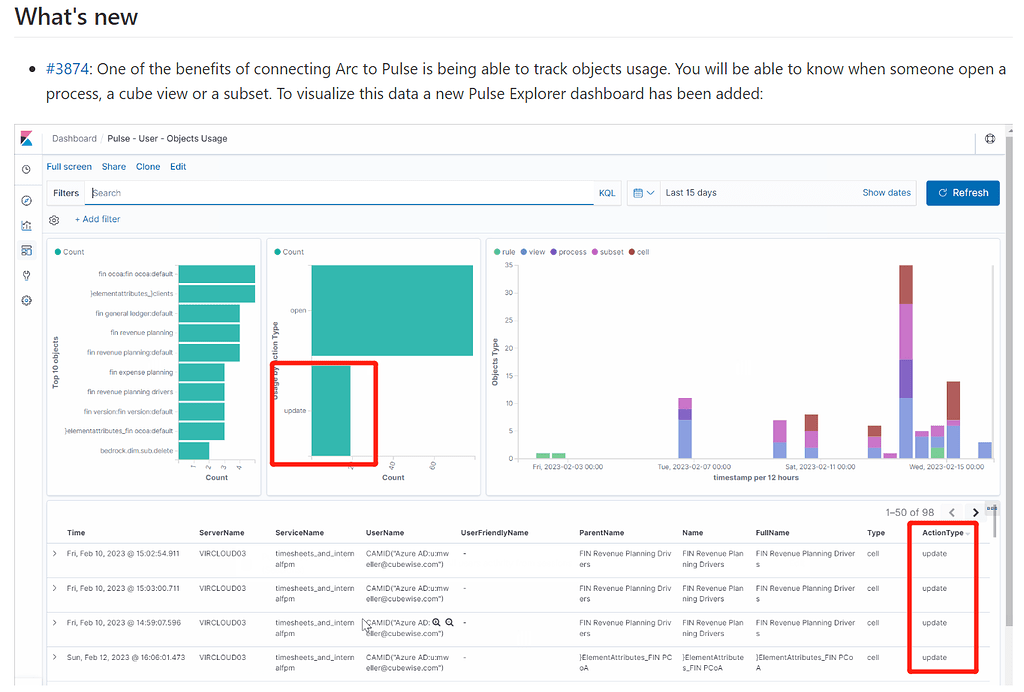Click the Elastic logo in the top corner
The height and width of the screenshot is (692, 1024).
[26, 139]
